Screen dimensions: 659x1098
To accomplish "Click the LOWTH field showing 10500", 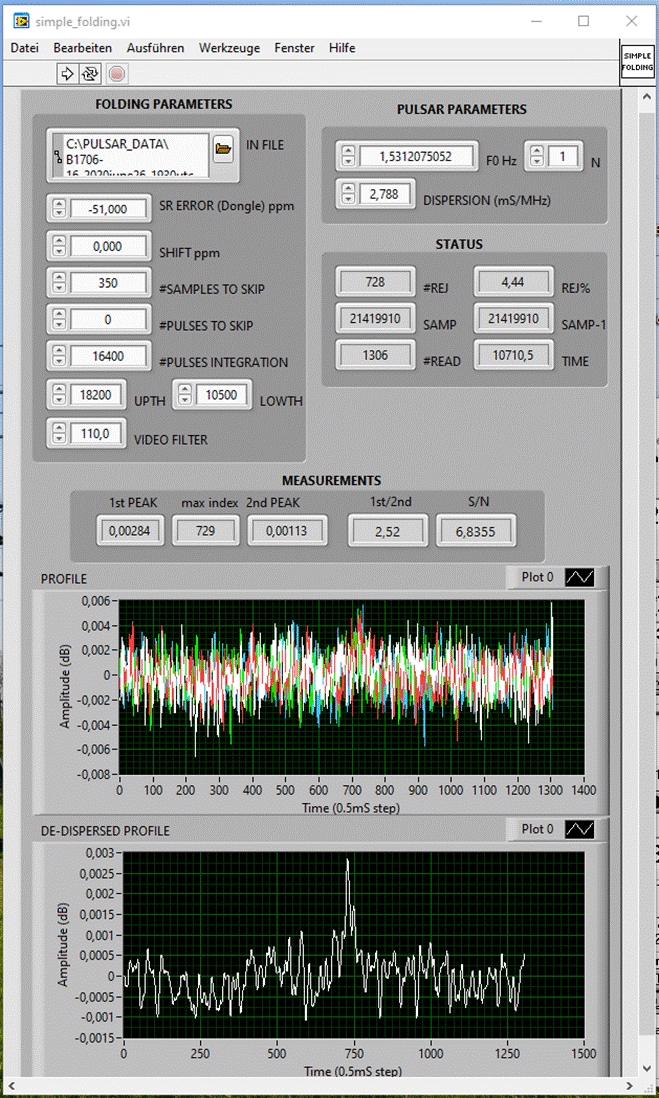I will click(223, 395).
